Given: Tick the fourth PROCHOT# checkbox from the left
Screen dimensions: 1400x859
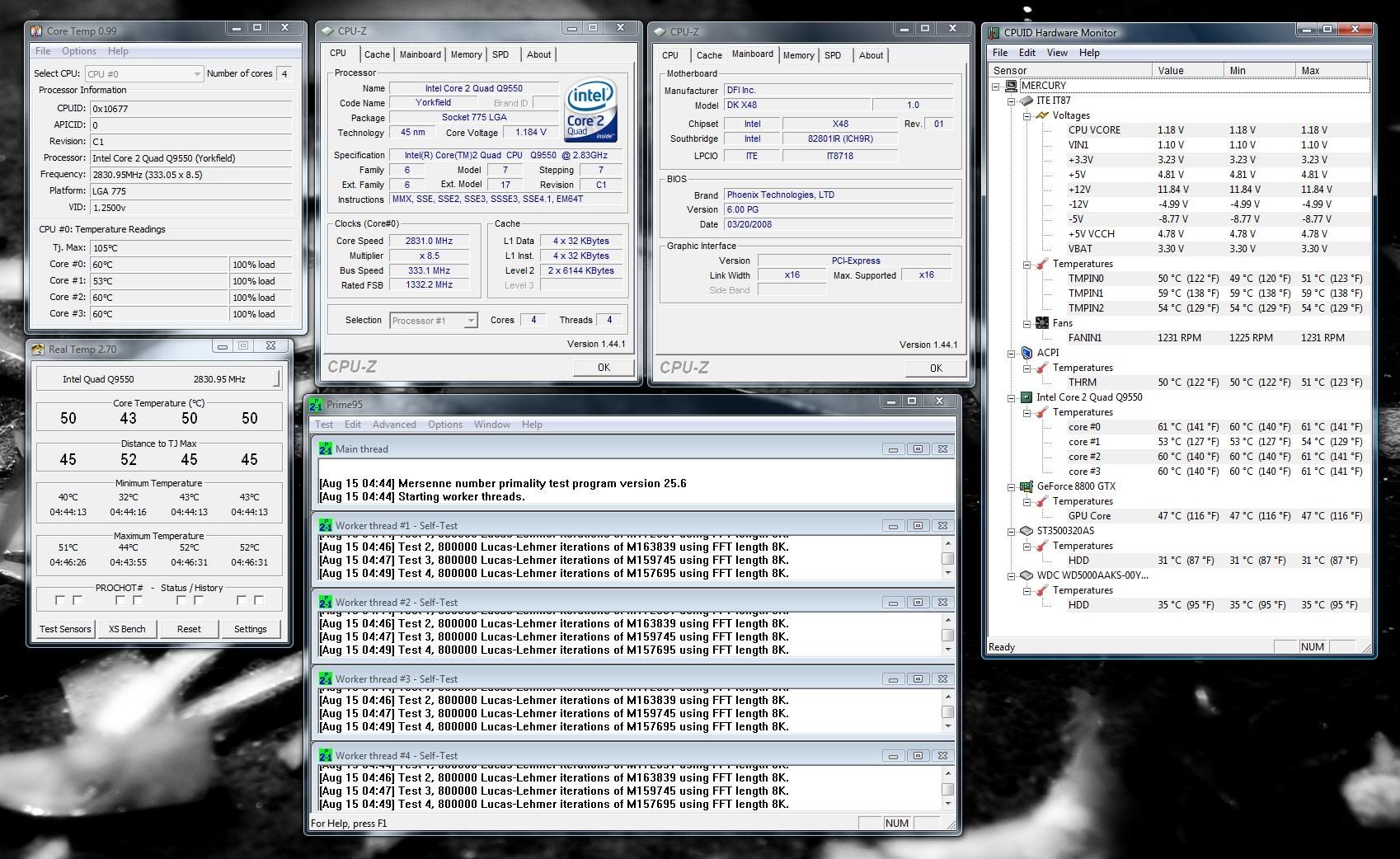Looking at the screenshot, I should point(138,600).
